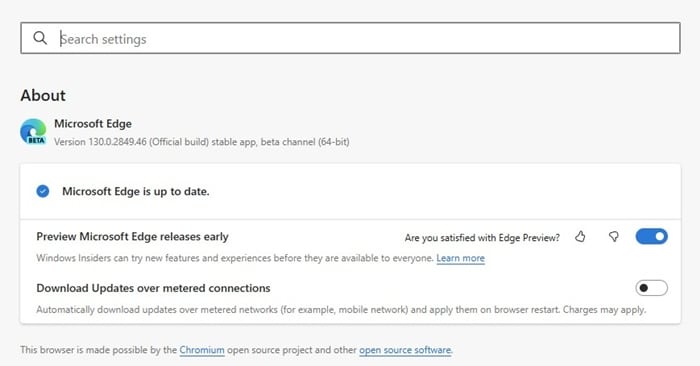Click 'Microsoft Edge is up to date.' text

pos(136,191)
